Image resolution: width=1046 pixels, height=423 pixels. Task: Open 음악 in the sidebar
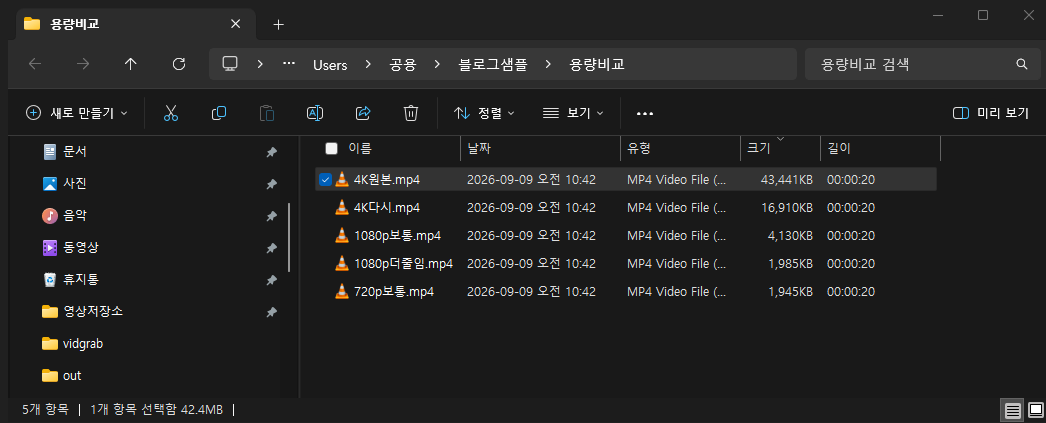[x=75, y=216]
